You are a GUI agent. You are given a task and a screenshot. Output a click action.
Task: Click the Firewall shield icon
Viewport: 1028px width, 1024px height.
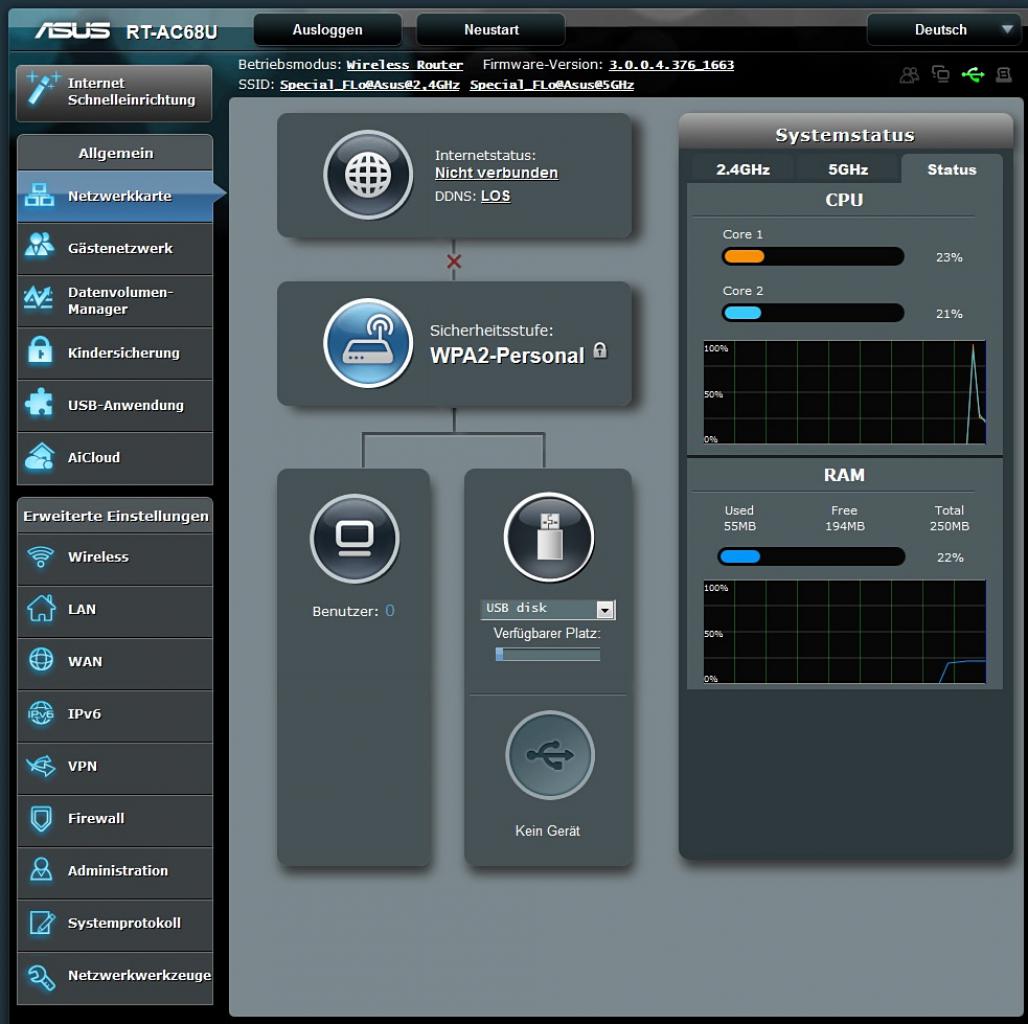[41, 818]
